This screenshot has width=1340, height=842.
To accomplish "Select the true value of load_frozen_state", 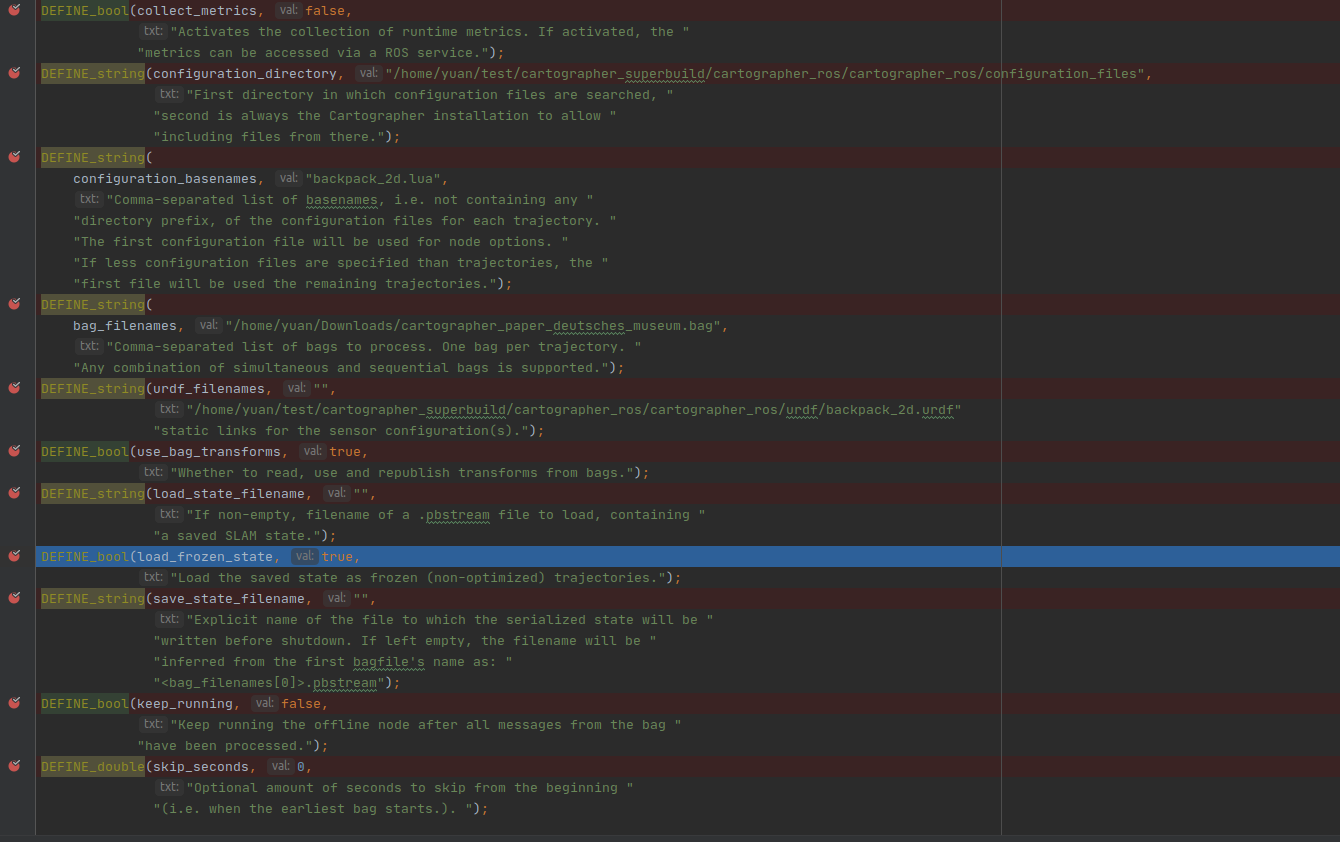I will coord(337,556).
